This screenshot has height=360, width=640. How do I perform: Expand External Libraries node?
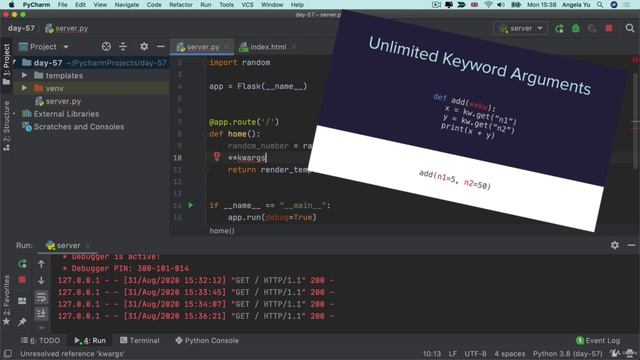(x=15, y=114)
